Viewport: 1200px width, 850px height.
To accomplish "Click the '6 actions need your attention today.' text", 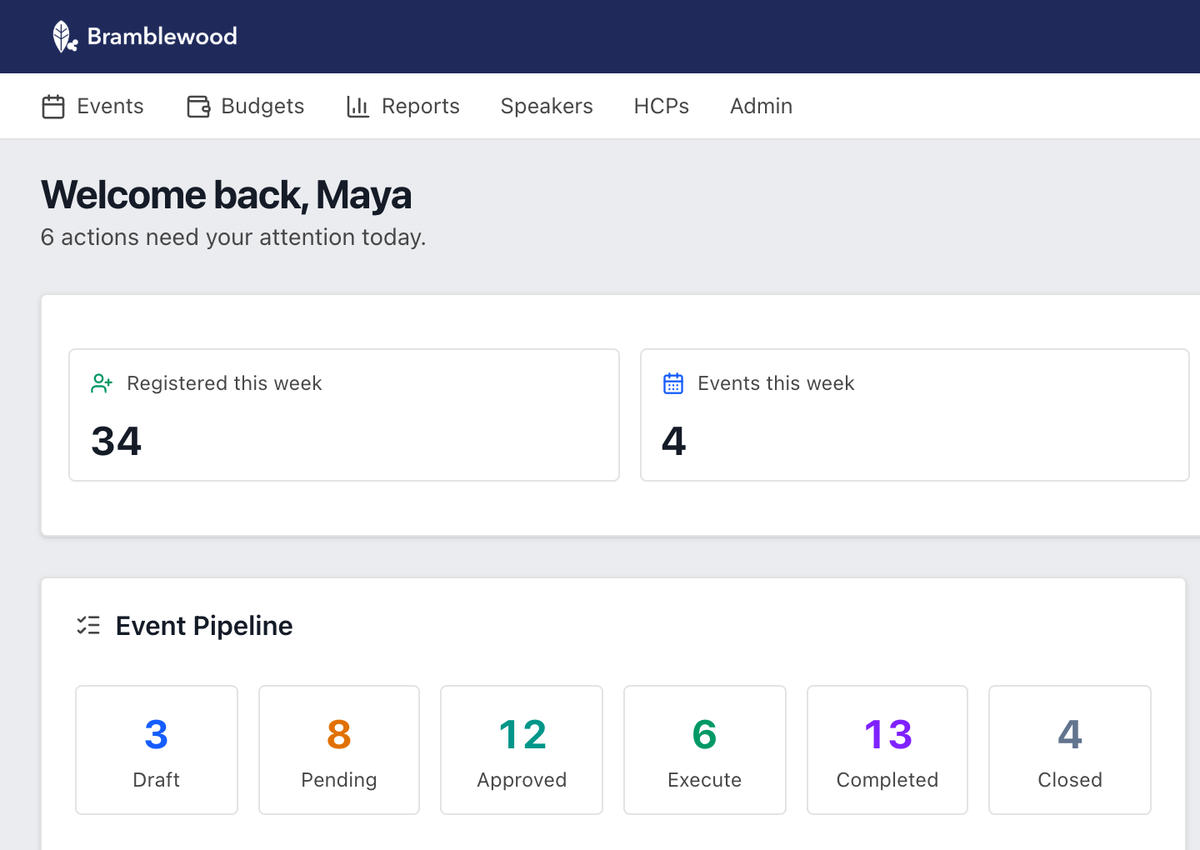I will [x=233, y=238].
